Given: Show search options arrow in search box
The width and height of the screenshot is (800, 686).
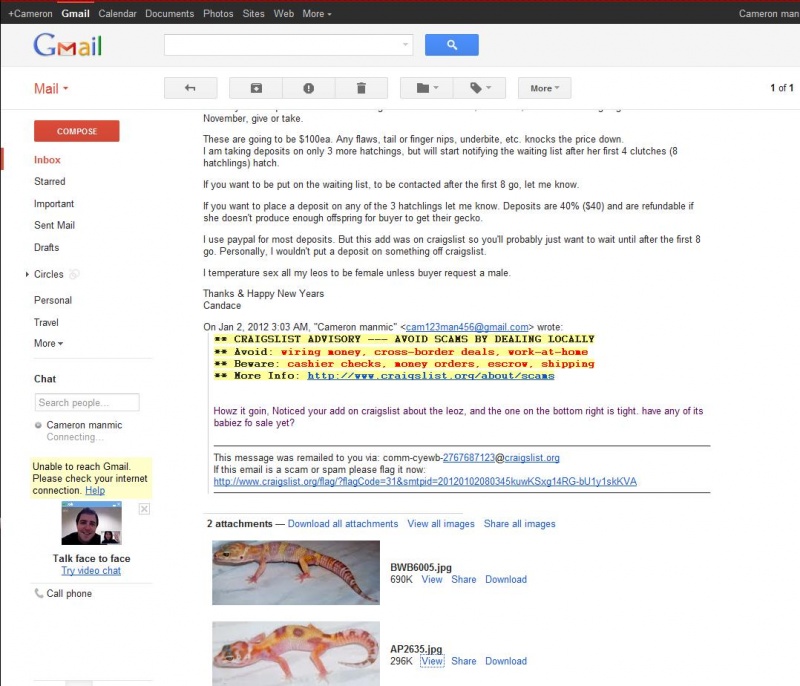Looking at the screenshot, I should click(405, 45).
